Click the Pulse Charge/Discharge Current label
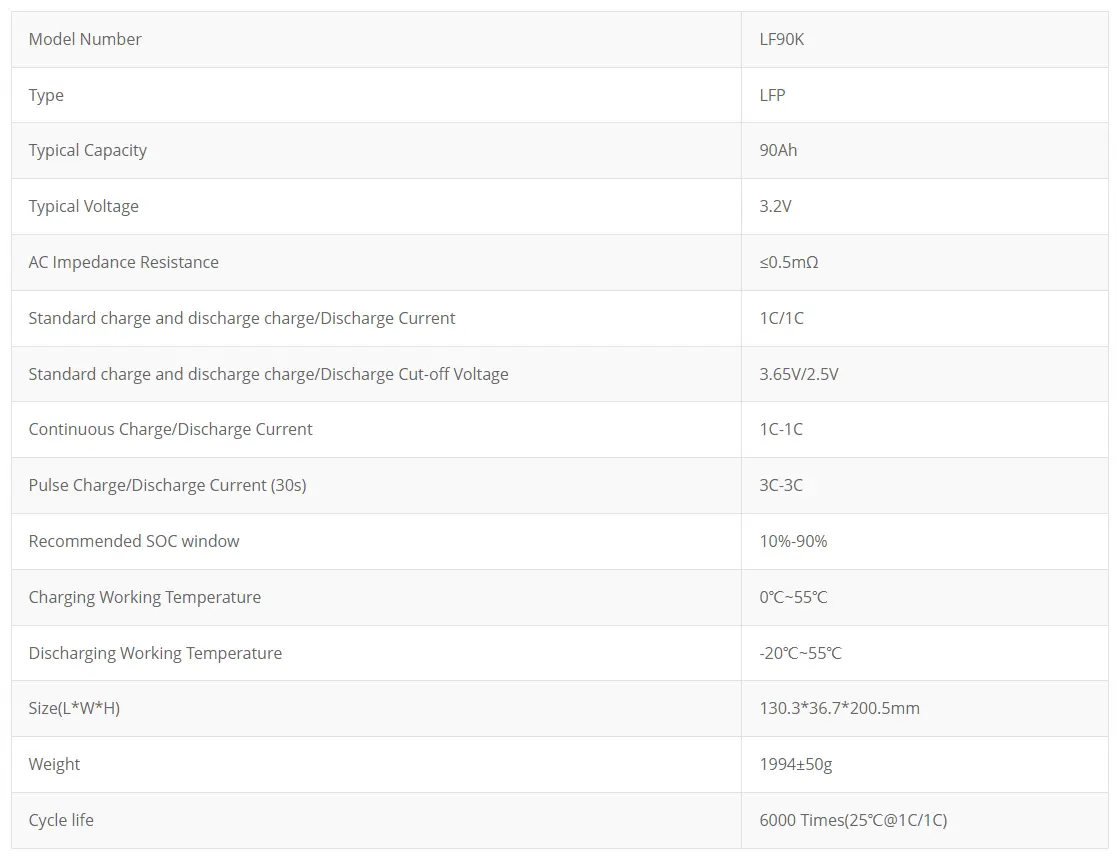The height and width of the screenshot is (861, 1117). coord(168,485)
